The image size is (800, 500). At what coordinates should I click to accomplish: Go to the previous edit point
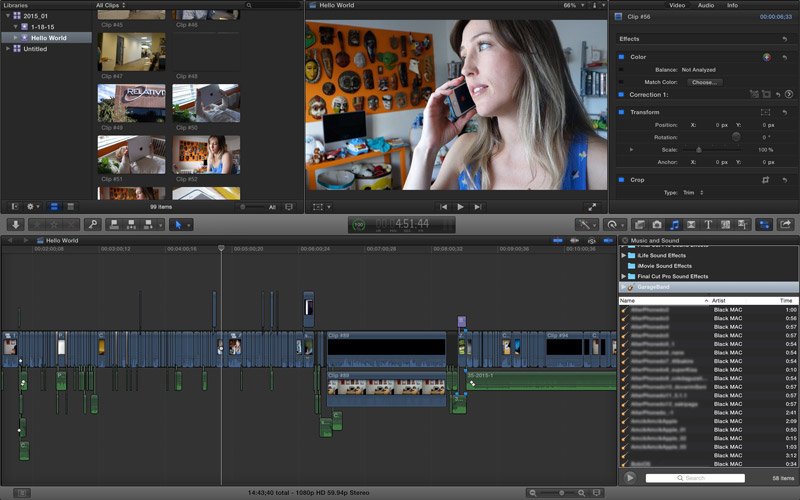(x=443, y=207)
